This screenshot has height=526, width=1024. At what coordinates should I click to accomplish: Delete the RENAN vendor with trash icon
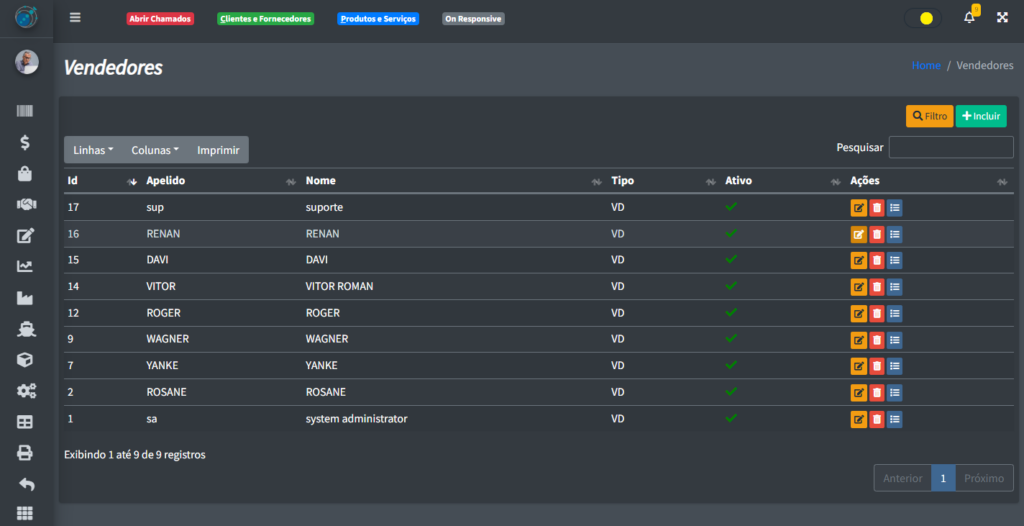pyautogui.click(x=877, y=235)
